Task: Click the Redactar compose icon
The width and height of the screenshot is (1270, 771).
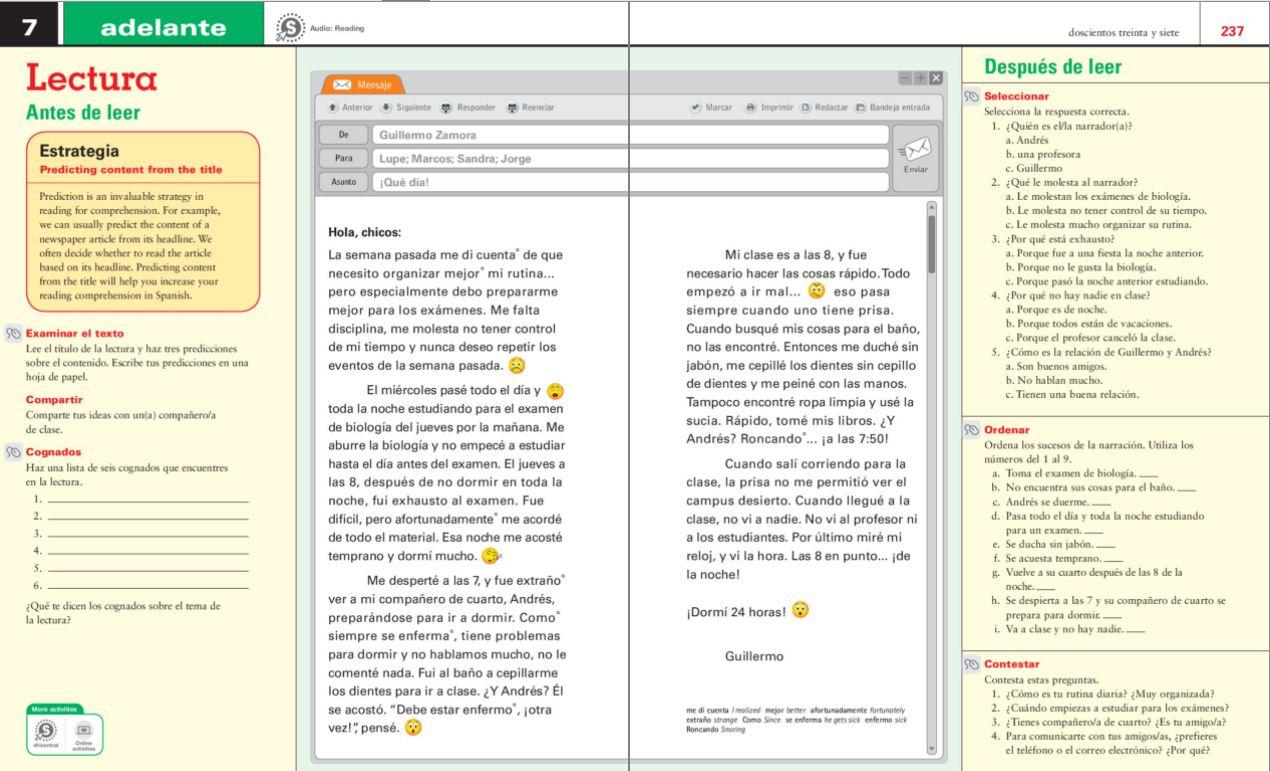Action: point(806,107)
